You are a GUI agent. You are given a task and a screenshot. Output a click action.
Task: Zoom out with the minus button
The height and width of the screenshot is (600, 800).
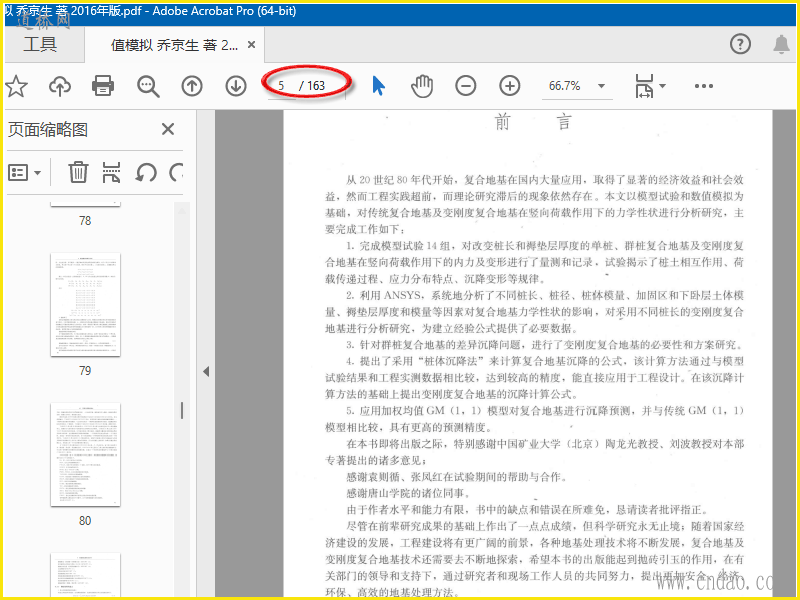(466, 86)
